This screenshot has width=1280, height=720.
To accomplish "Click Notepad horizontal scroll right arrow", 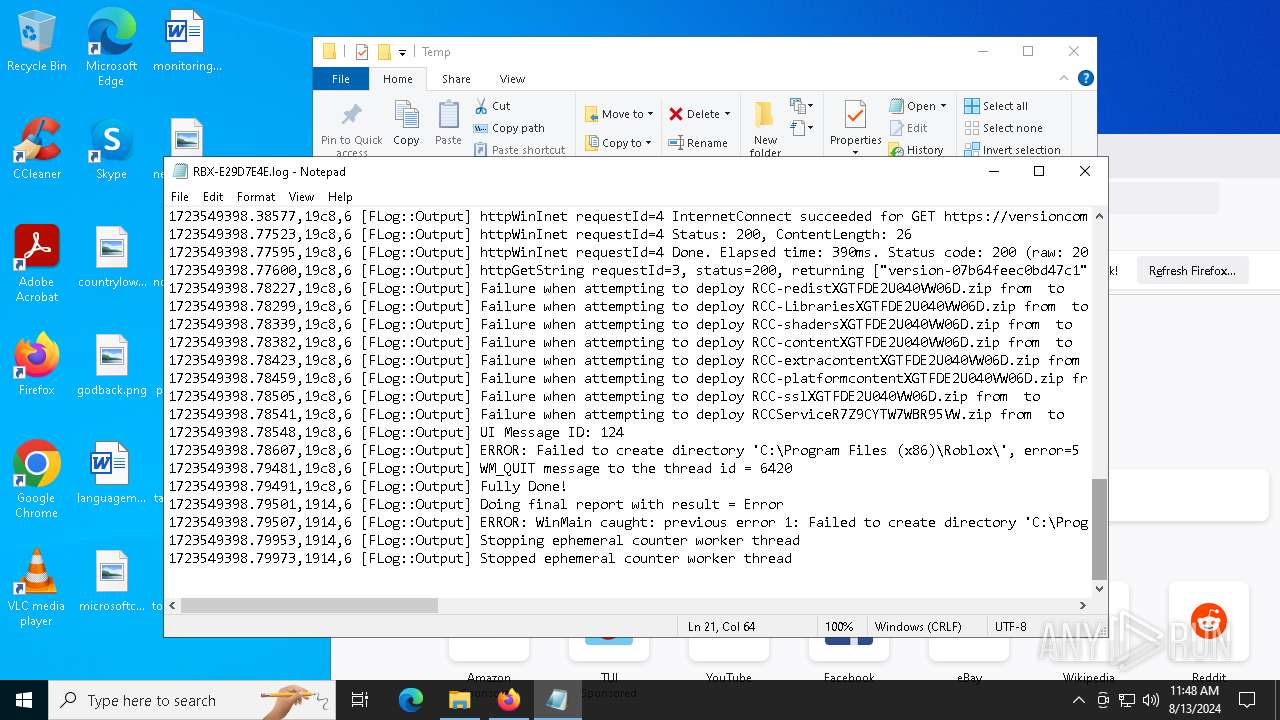I will pos(1082,605).
